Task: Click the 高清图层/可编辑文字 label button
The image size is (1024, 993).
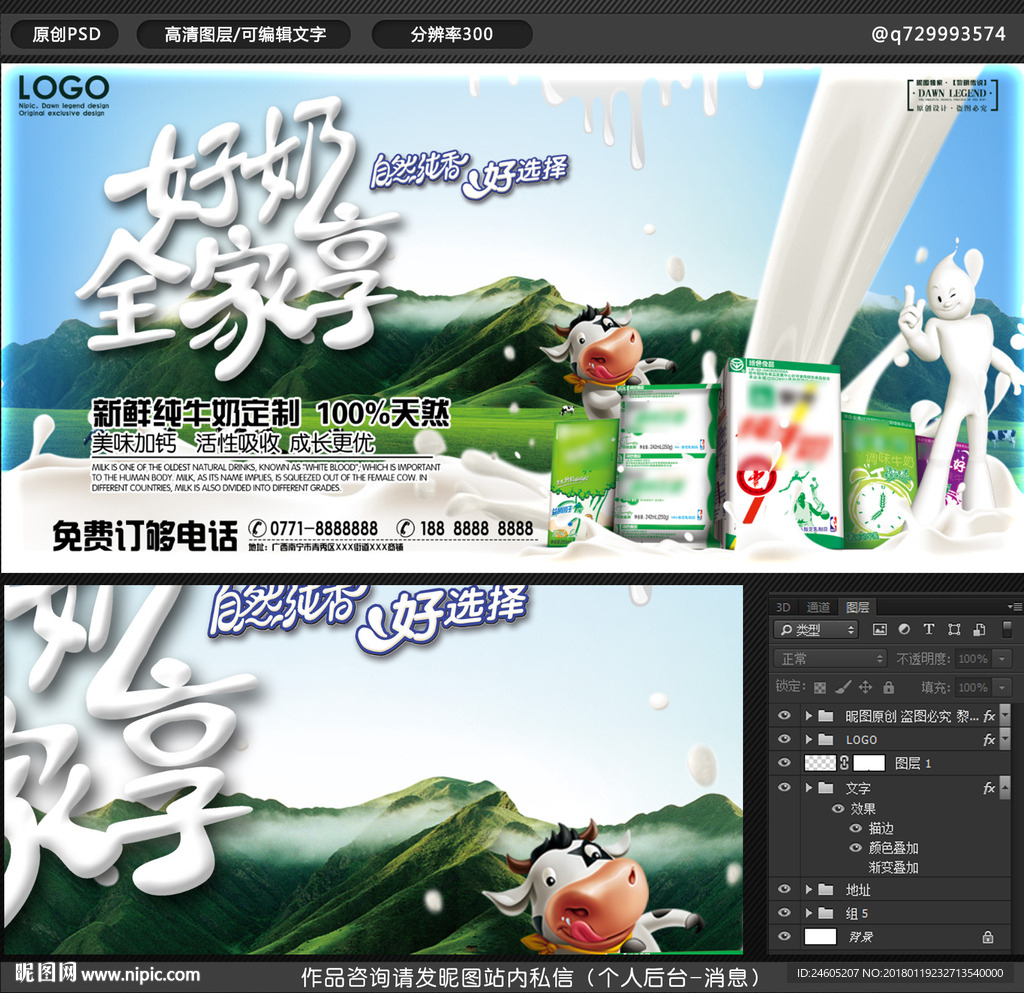Action: (244, 34)
